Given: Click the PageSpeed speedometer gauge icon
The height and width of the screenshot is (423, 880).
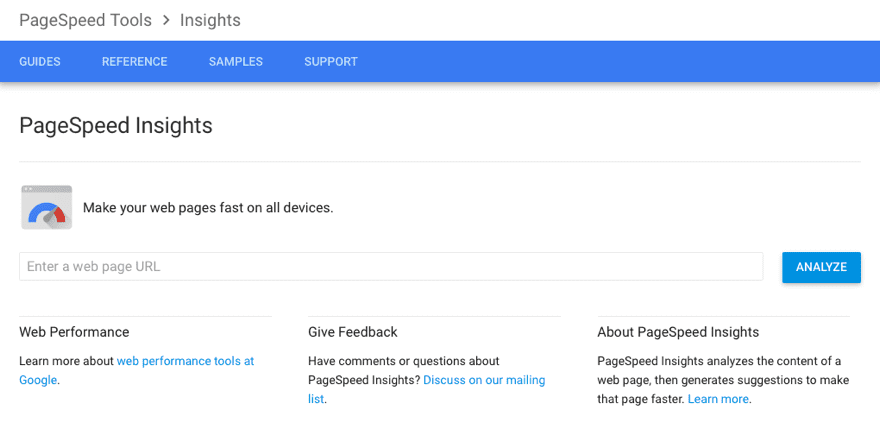Looking at the screenshot, I should (47, 207).
